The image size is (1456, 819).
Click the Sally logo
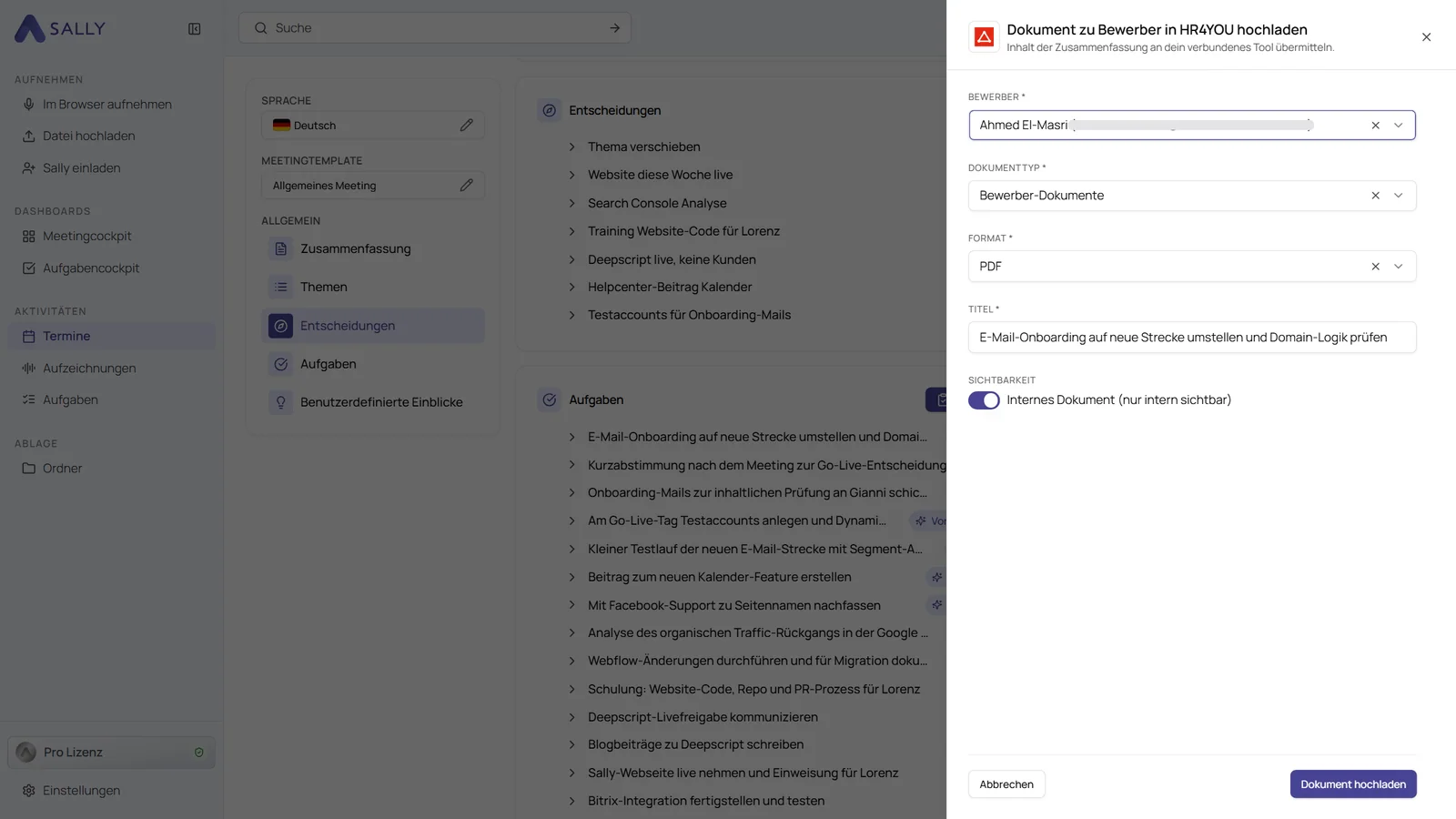tap(60, 28)
